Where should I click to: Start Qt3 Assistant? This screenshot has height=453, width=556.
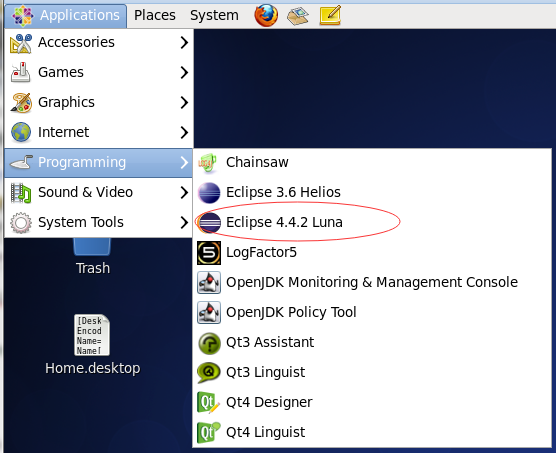[372, 342]
